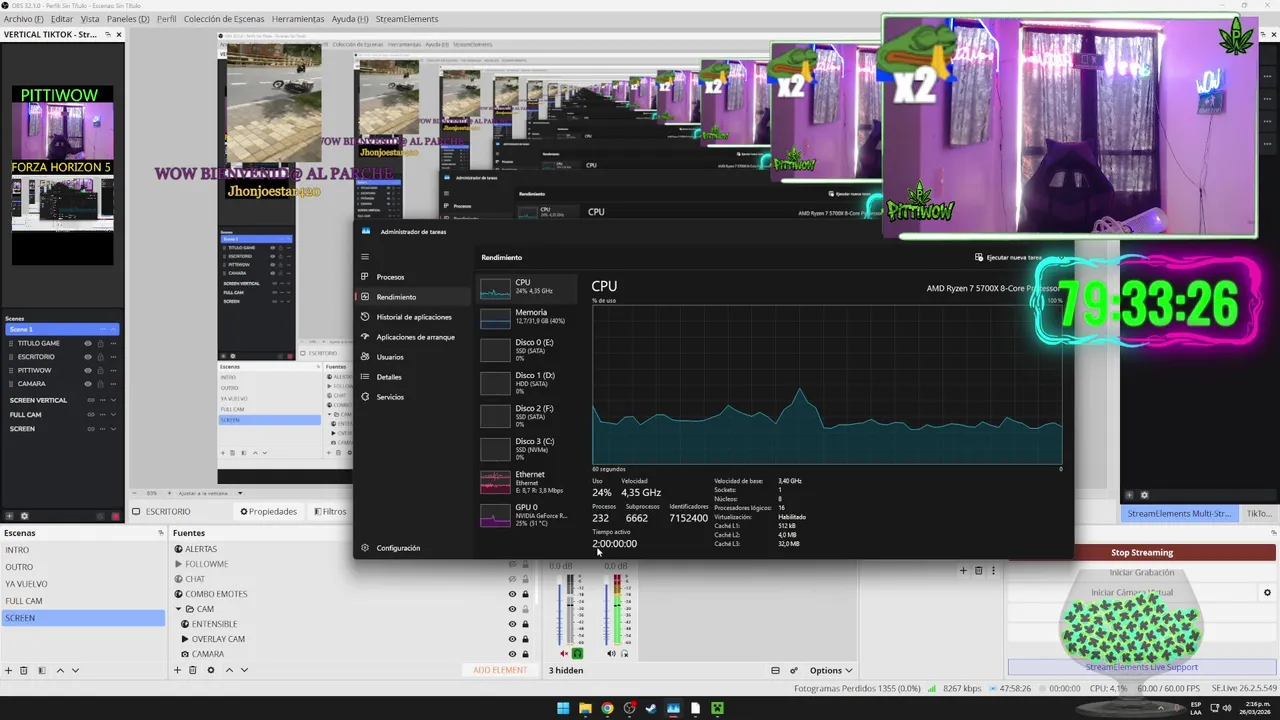Move source down in Fuentes toolbar
The image size is (1280, 720).
244,670
